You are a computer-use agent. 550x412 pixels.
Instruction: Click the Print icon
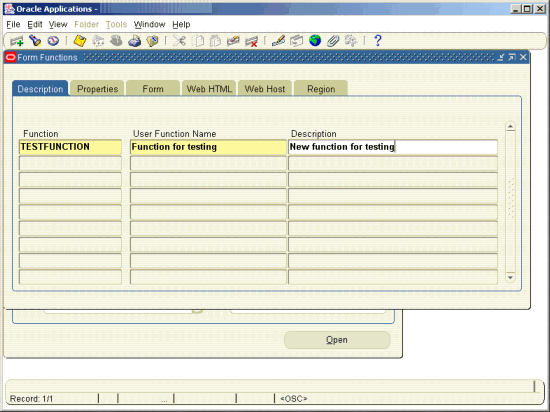click(134, 41)
